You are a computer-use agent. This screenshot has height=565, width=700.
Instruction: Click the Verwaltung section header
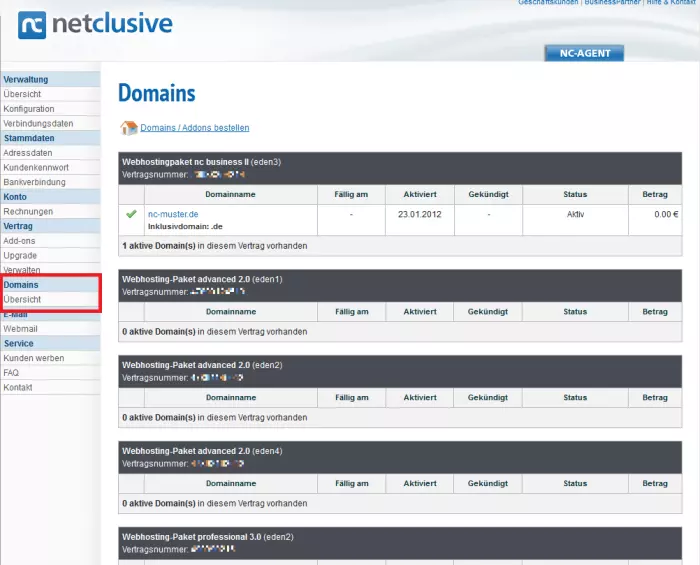(50, 79)
